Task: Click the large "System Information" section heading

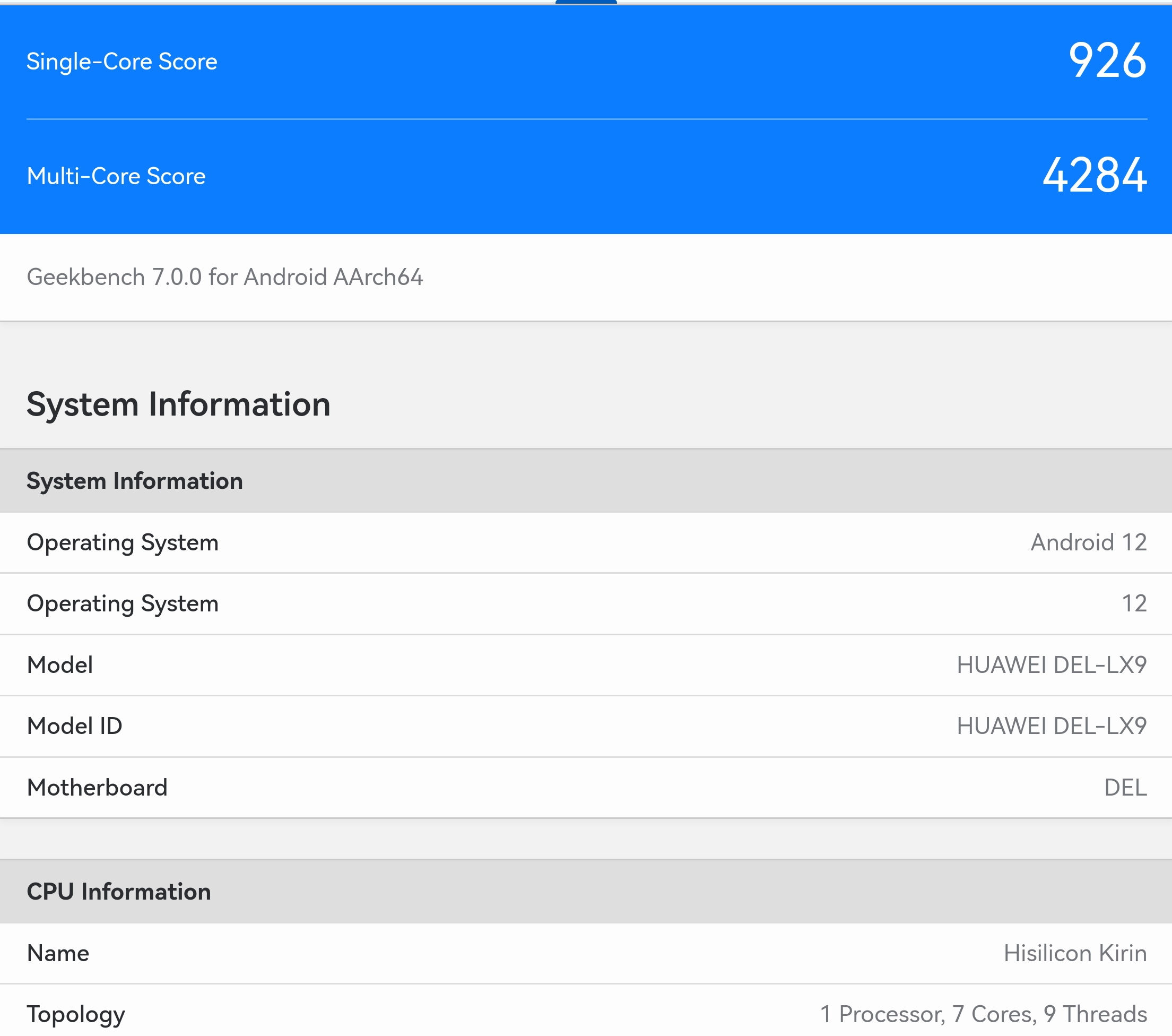Action: pos(178,404)
